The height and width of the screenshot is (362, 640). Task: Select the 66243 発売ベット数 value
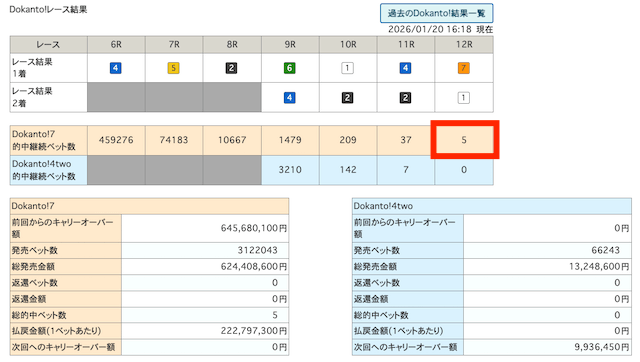[606, 250]
